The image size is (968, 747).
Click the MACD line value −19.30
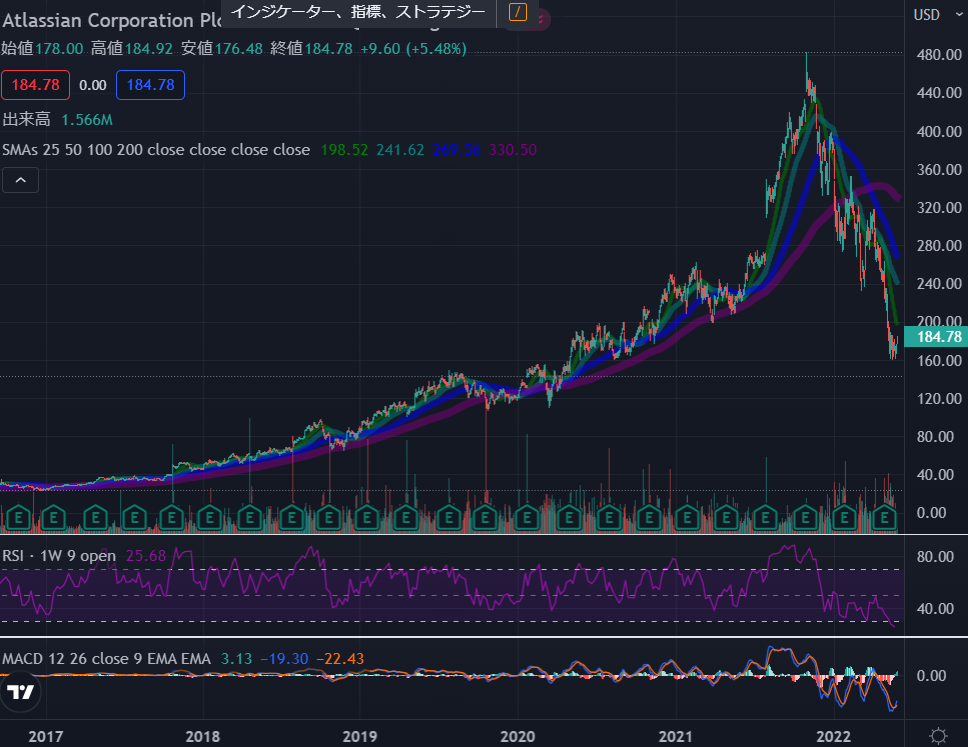(284, 659)
